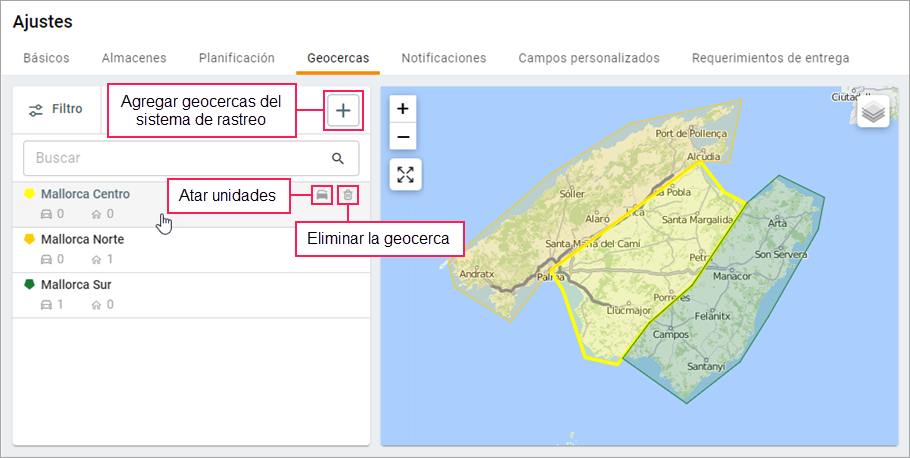Delete the Mallorca Centro geofence via trash icon
This screenshot has height=458, width=910.
pos(347,195)
